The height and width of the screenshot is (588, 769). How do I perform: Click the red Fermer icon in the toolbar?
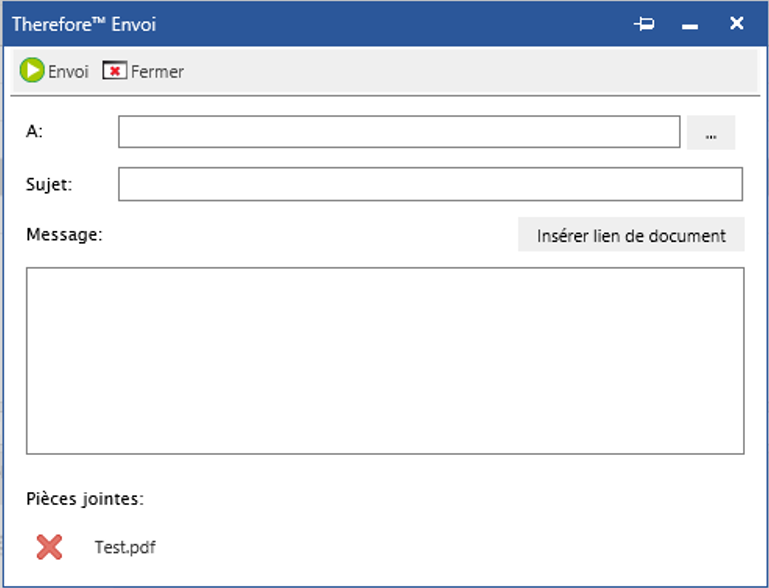click(115, 71)
